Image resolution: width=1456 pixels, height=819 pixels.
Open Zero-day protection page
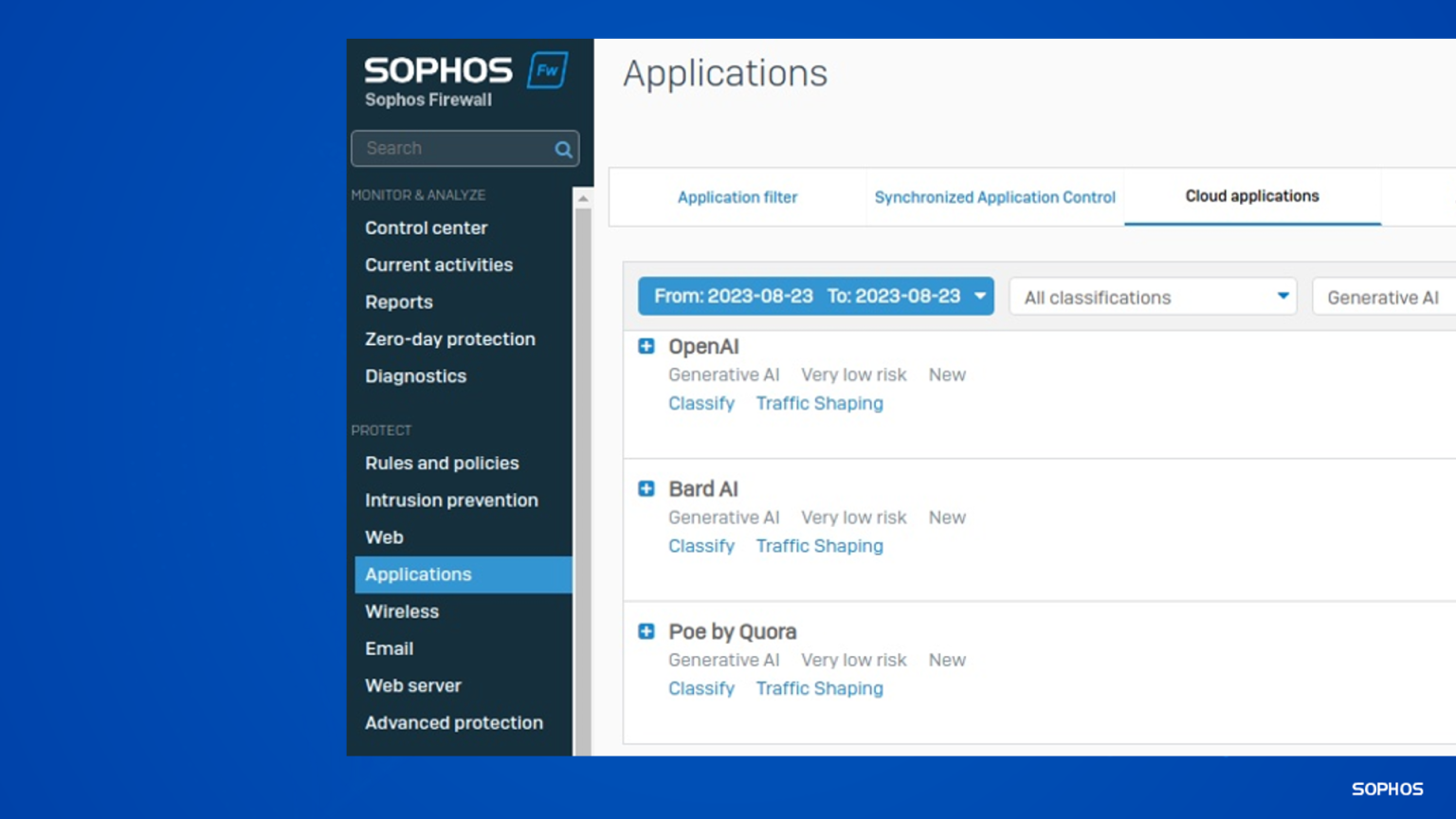point(450,338)
